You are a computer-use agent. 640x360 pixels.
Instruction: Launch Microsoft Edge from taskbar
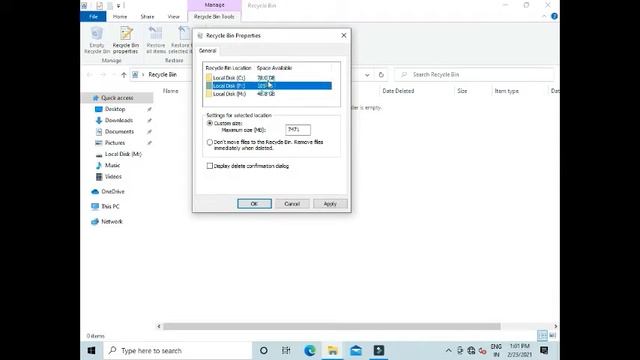(310, 351)
